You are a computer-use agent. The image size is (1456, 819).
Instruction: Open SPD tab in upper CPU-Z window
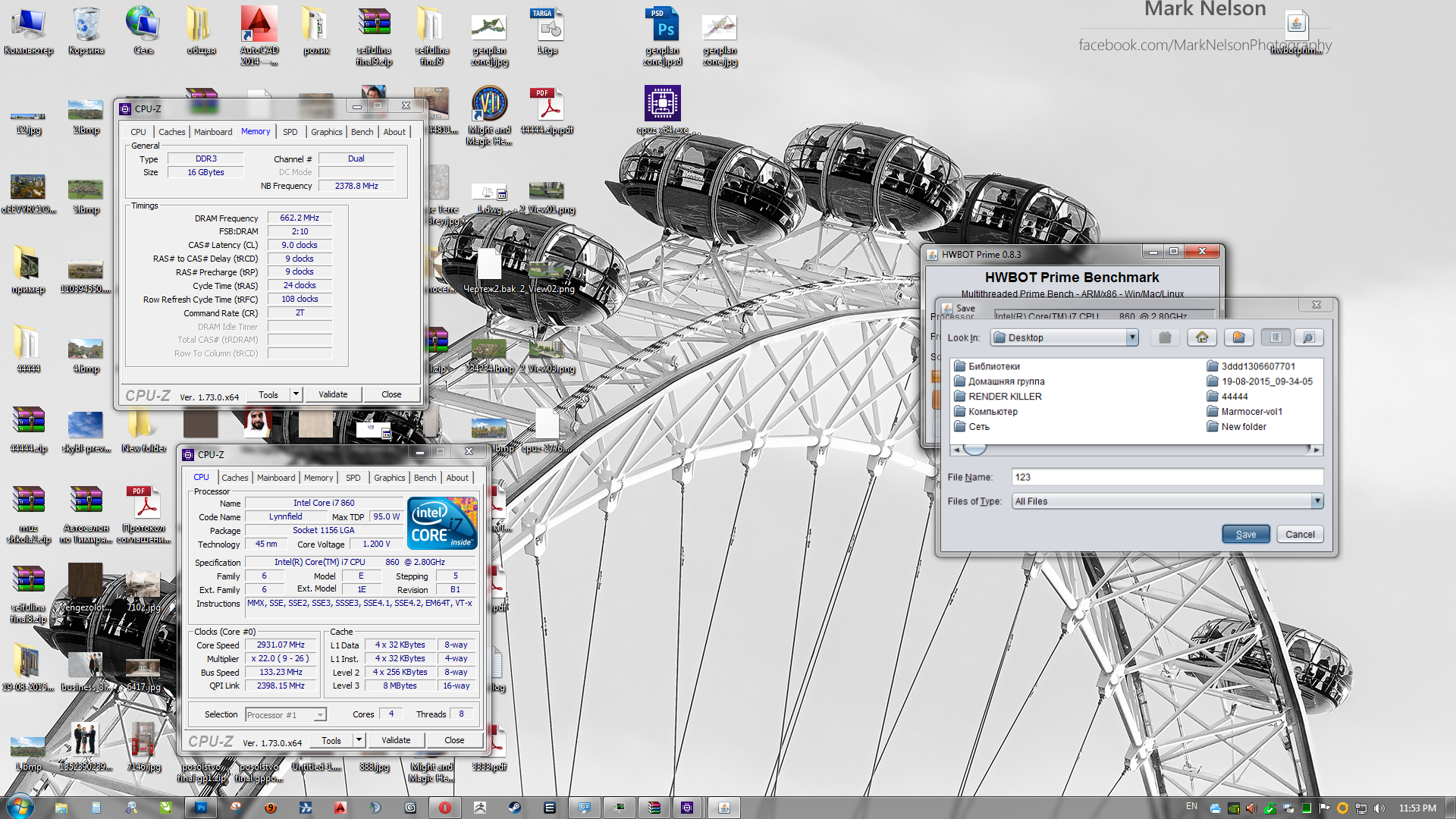[290, 132]
